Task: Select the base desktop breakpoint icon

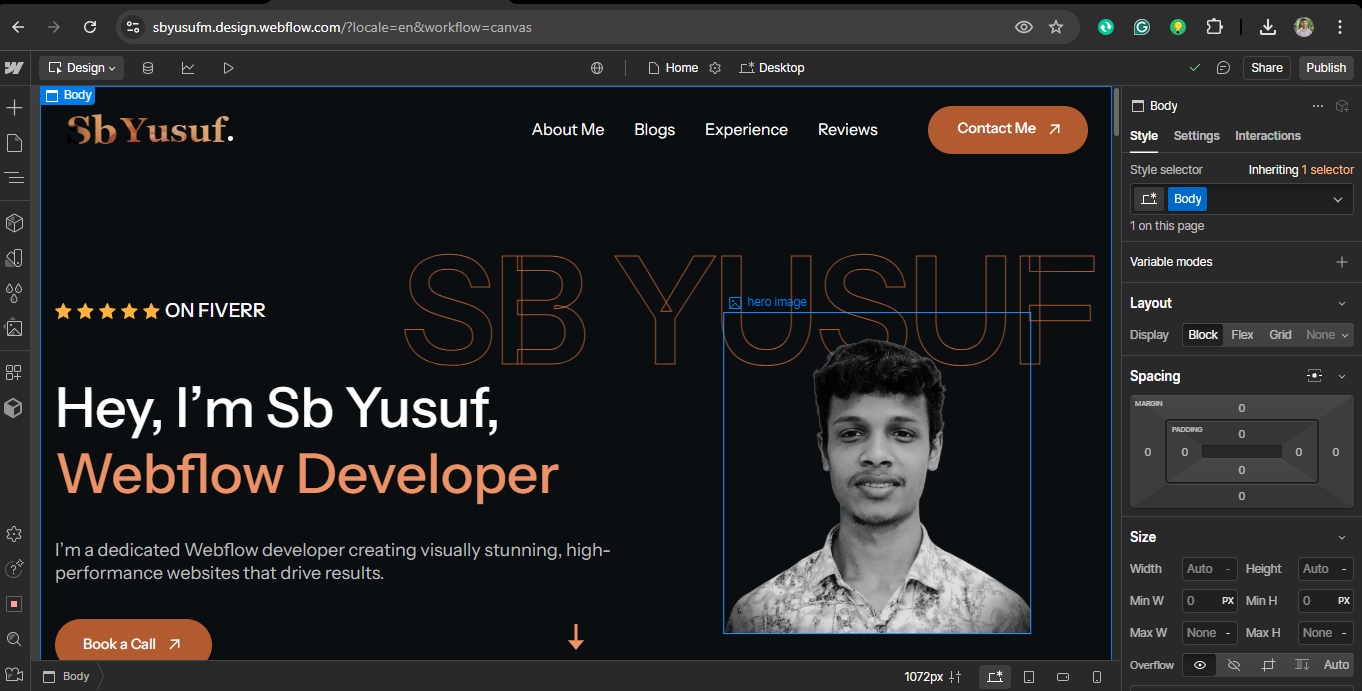Action: coord(994,677)
